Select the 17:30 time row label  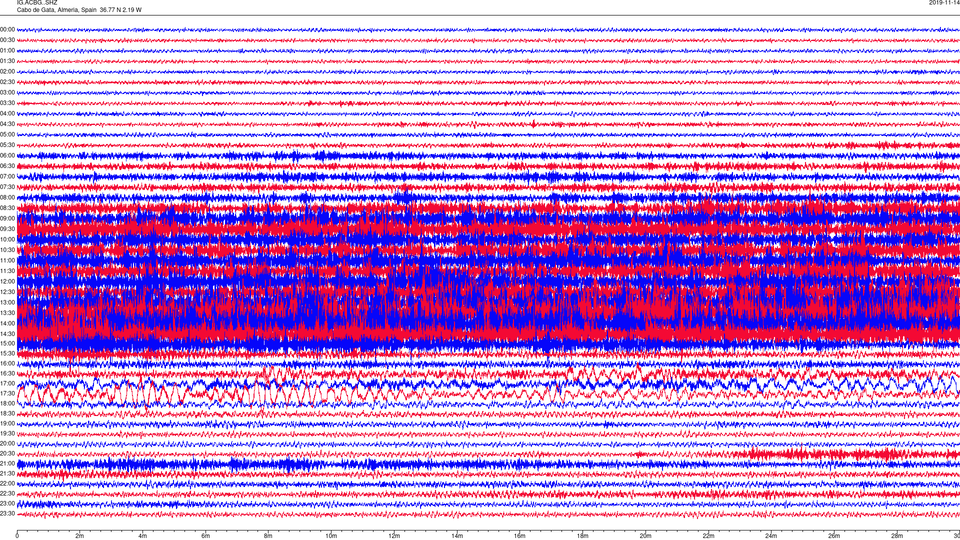pos(7,394)
